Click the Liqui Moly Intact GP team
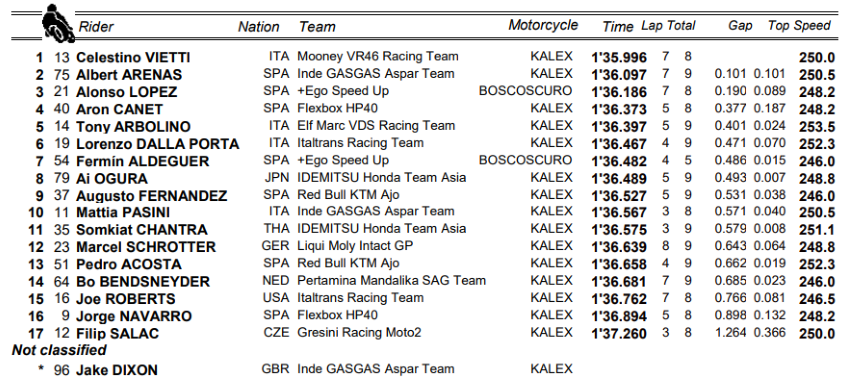Screen dimensions: 854x383 click(355, 246)
